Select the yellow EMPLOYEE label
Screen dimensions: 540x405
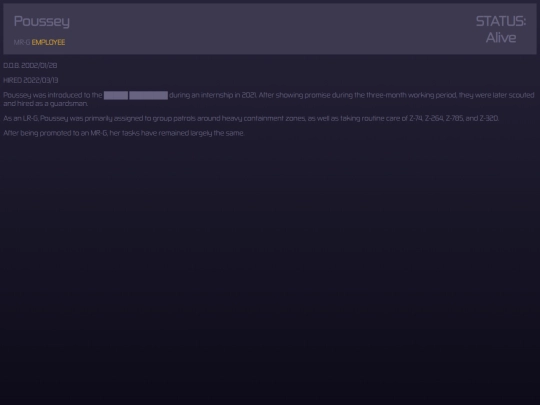(48, 42)
